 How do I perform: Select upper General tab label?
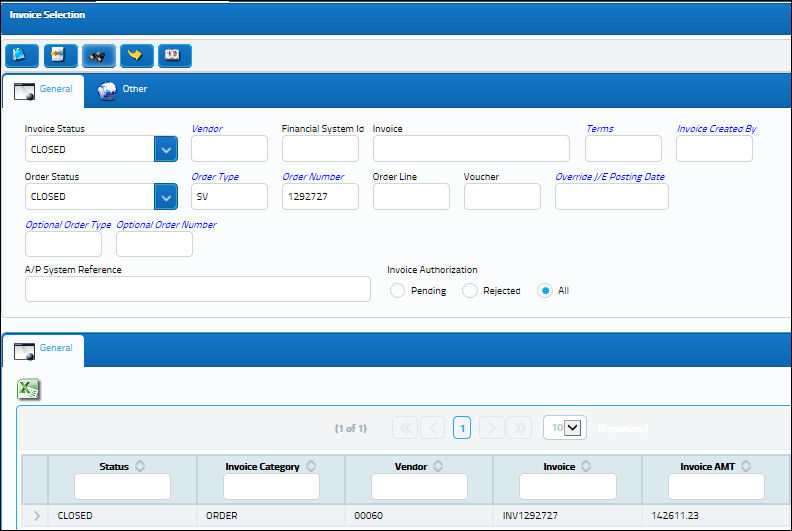(x=56, y=89)
